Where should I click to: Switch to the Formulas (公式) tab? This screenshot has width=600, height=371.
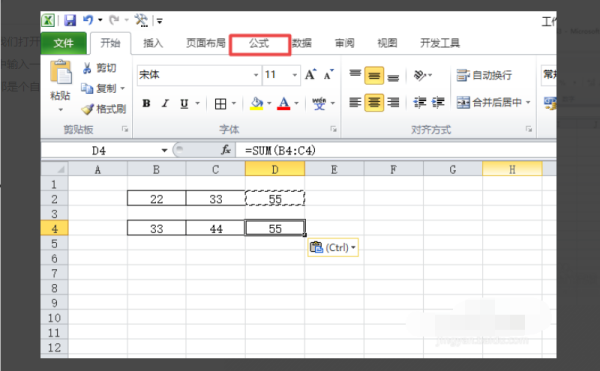point(259,44)
